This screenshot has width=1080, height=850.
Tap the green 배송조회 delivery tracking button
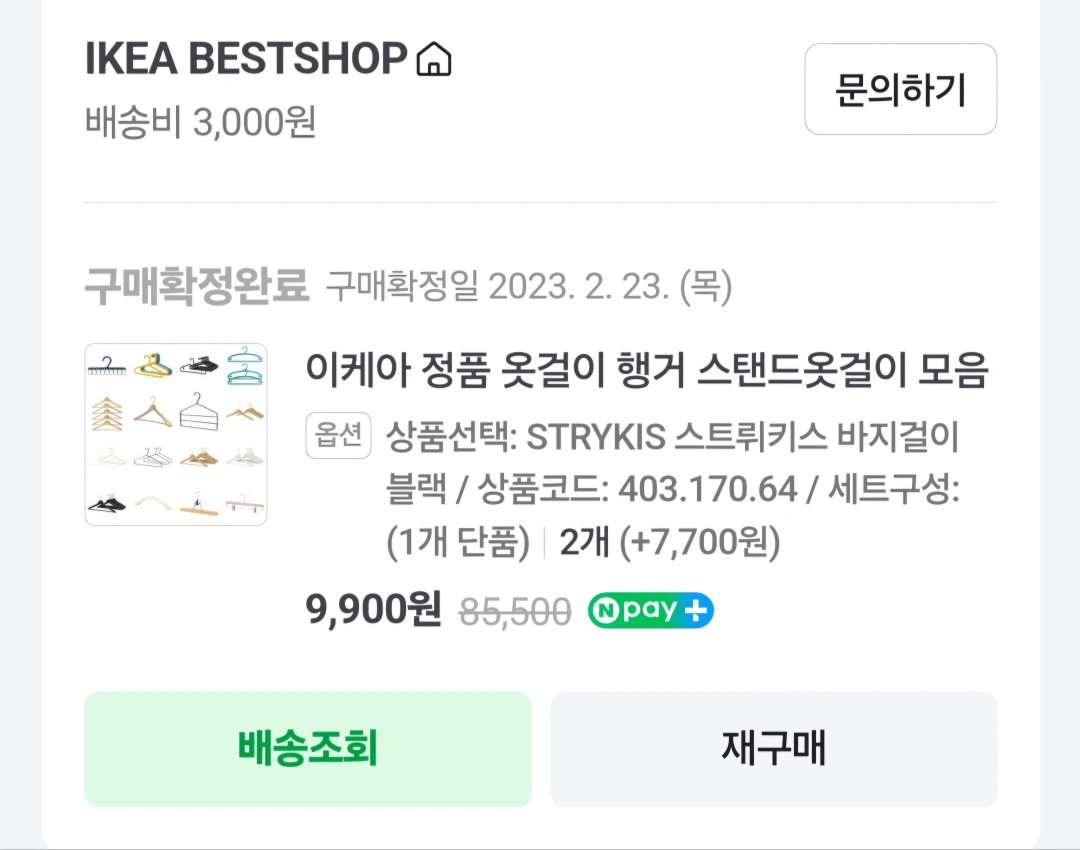coord(307,748)
